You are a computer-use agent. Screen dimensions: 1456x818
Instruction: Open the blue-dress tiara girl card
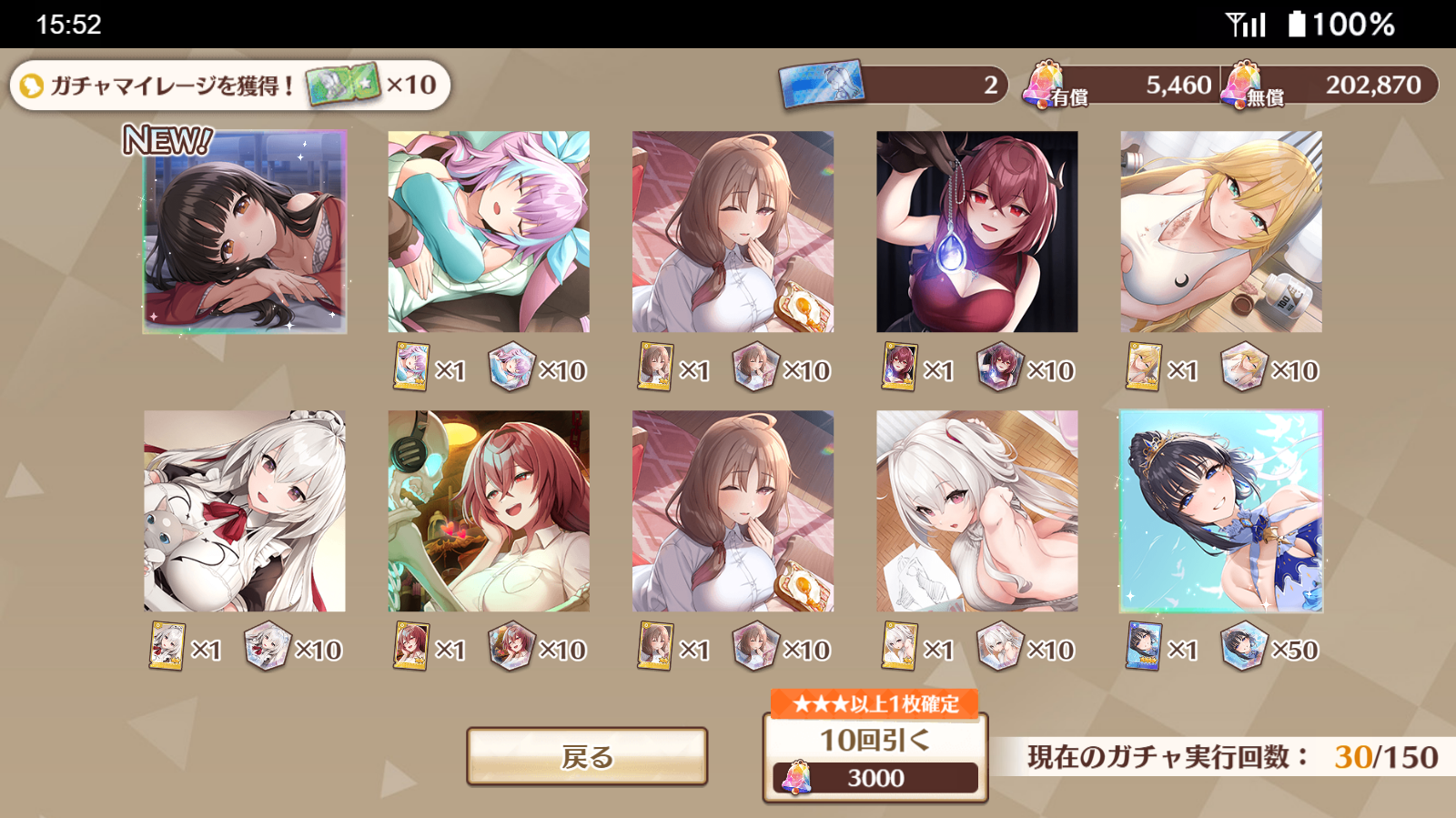click(x=1221, y=511)
